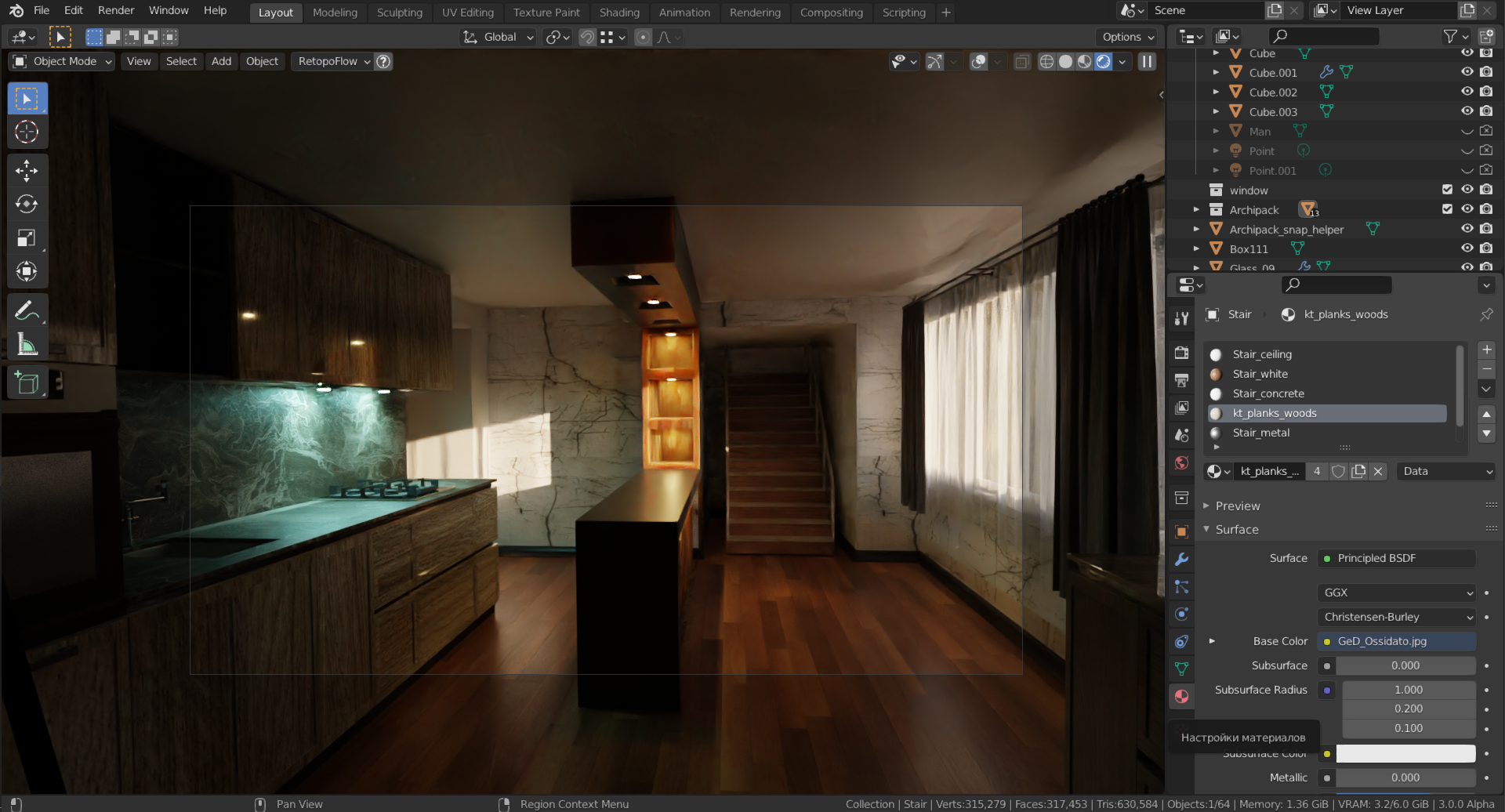The image size is (1505, 812).
Task: Open the Tool properties tab
Action: pos(1181,317)
